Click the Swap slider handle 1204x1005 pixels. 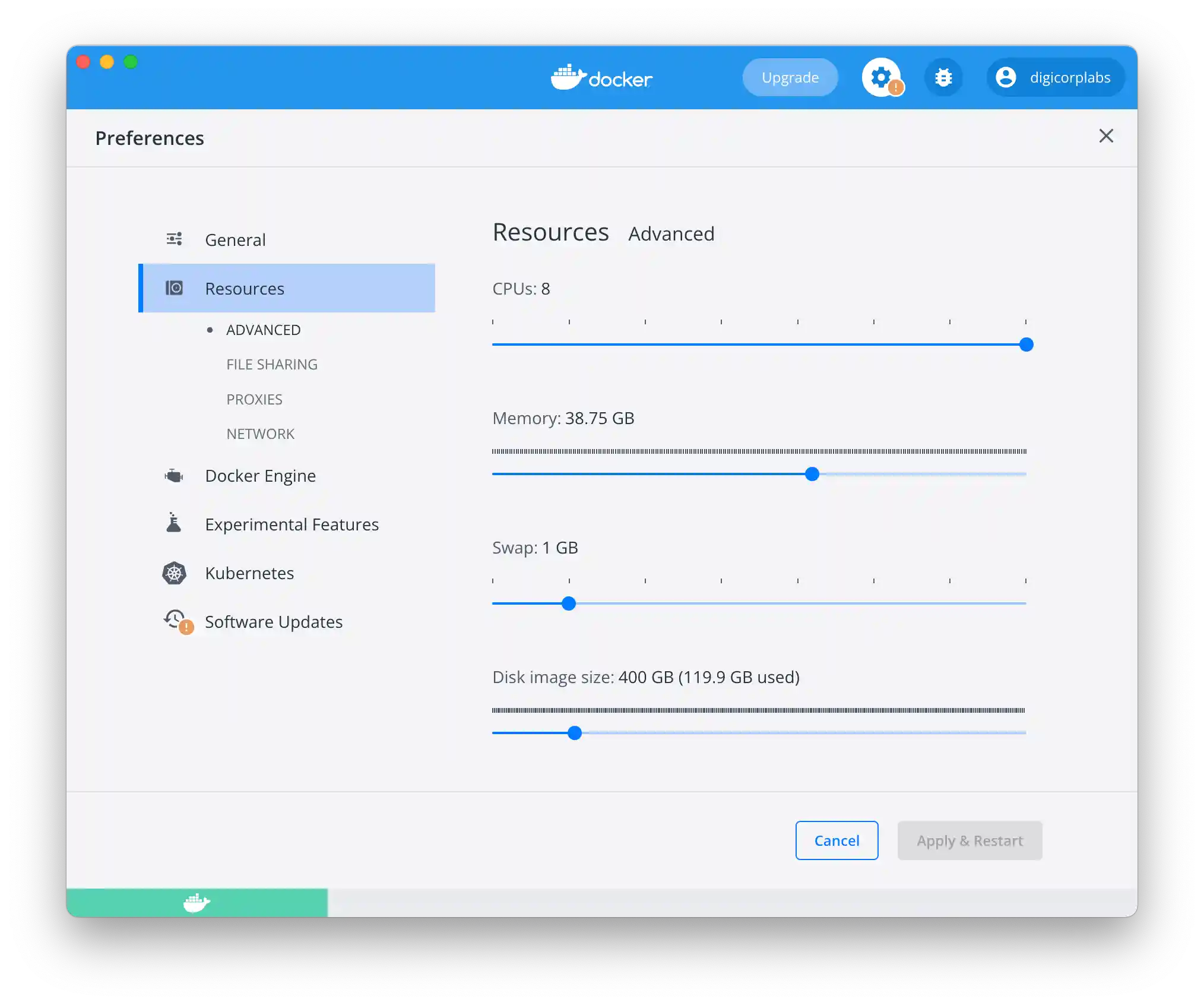click(569, 603)
